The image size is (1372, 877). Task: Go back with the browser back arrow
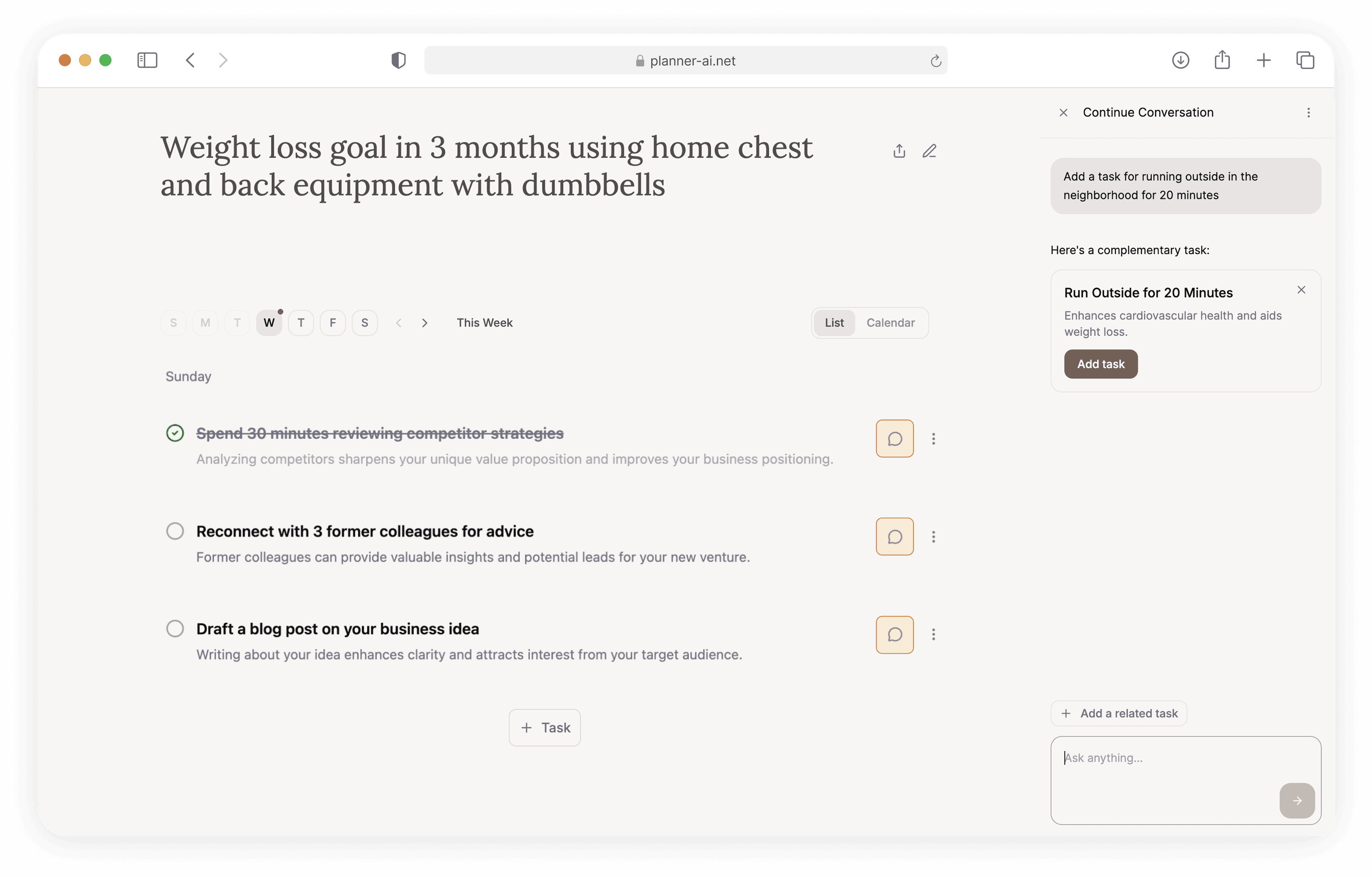190,60
